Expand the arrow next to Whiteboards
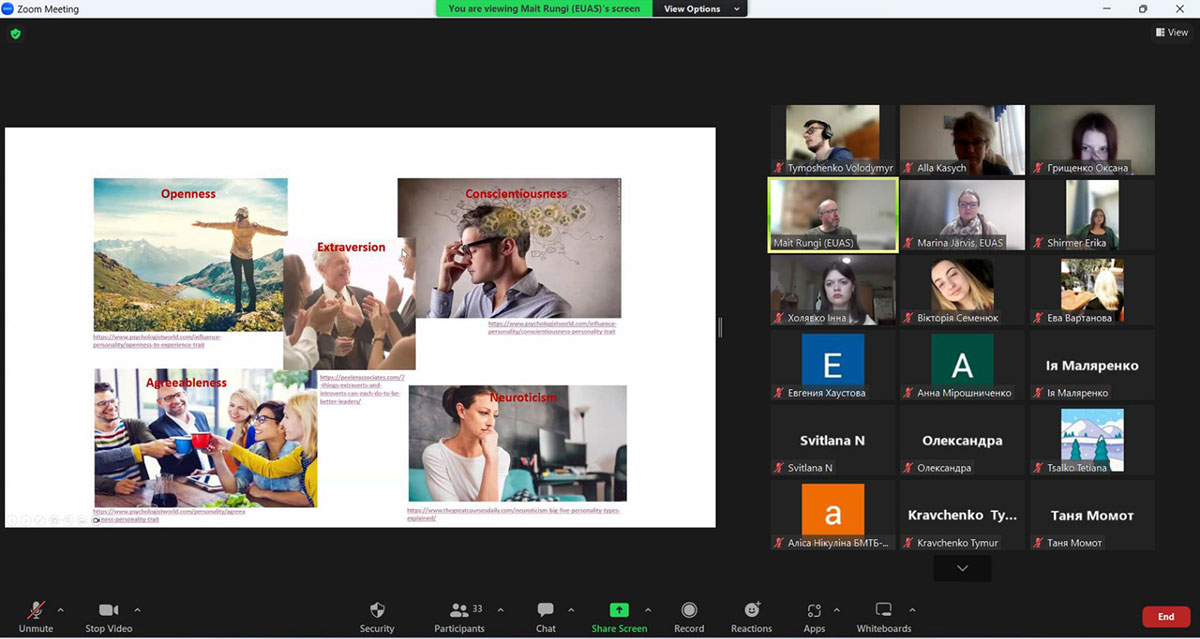 click(911, 609)
